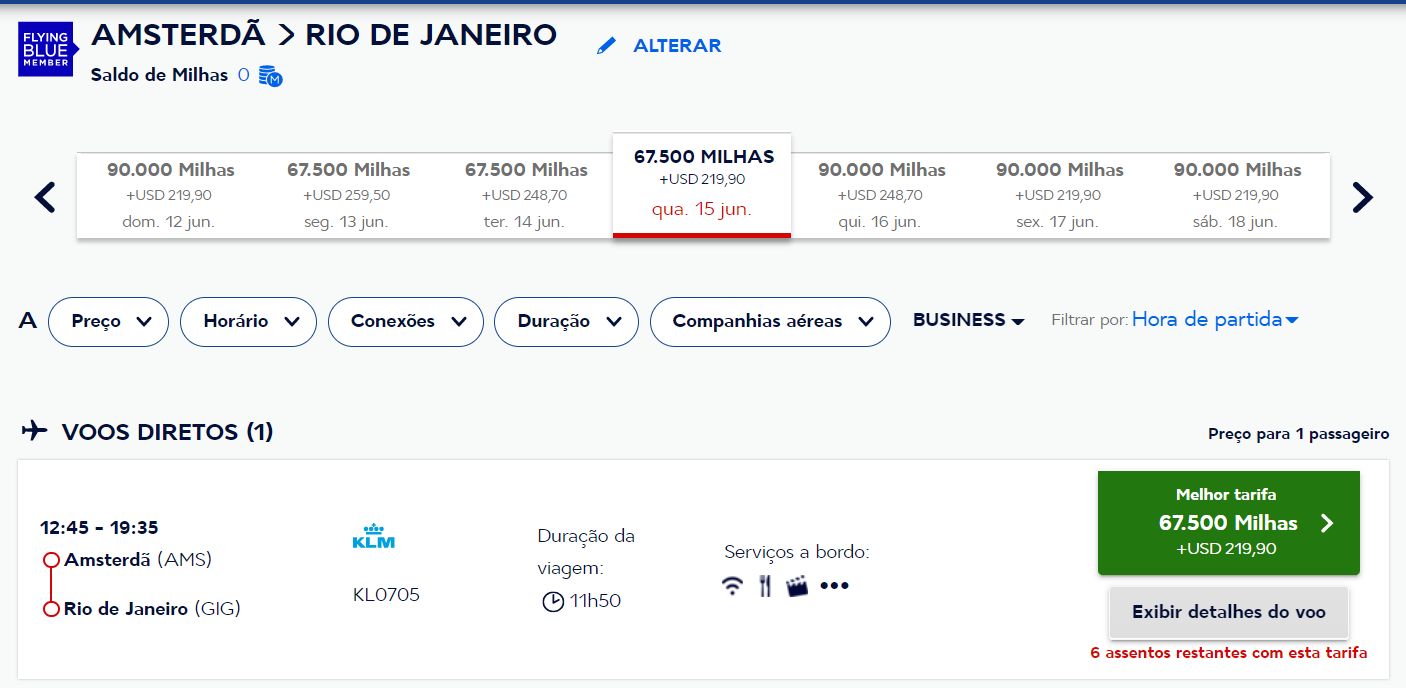Click the ALTERAR link to change search
Viewport: 1406px width, 688px height.
tap(677, 46)
